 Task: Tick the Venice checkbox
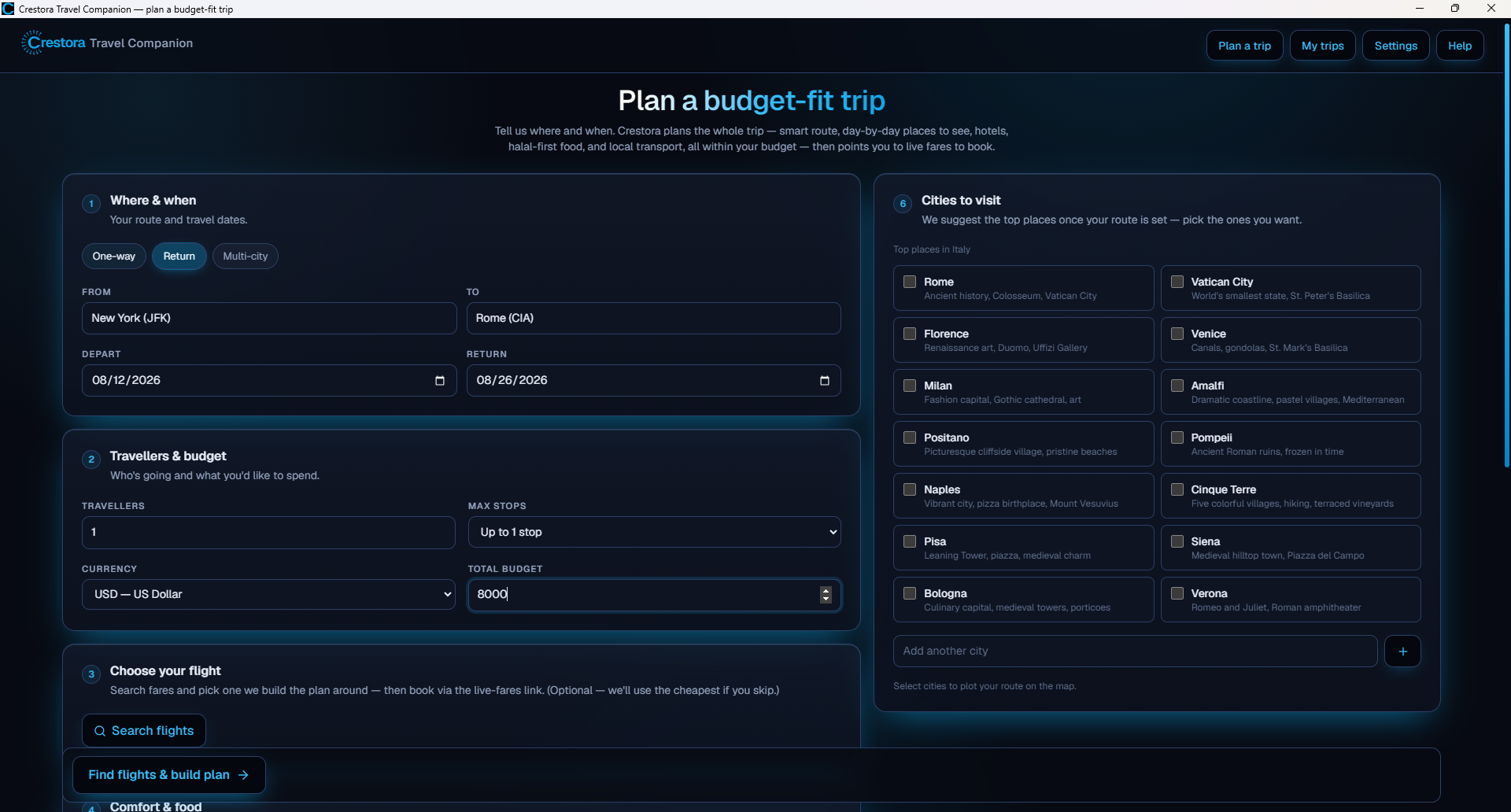pyautogui.click(x=1177, y=334)
